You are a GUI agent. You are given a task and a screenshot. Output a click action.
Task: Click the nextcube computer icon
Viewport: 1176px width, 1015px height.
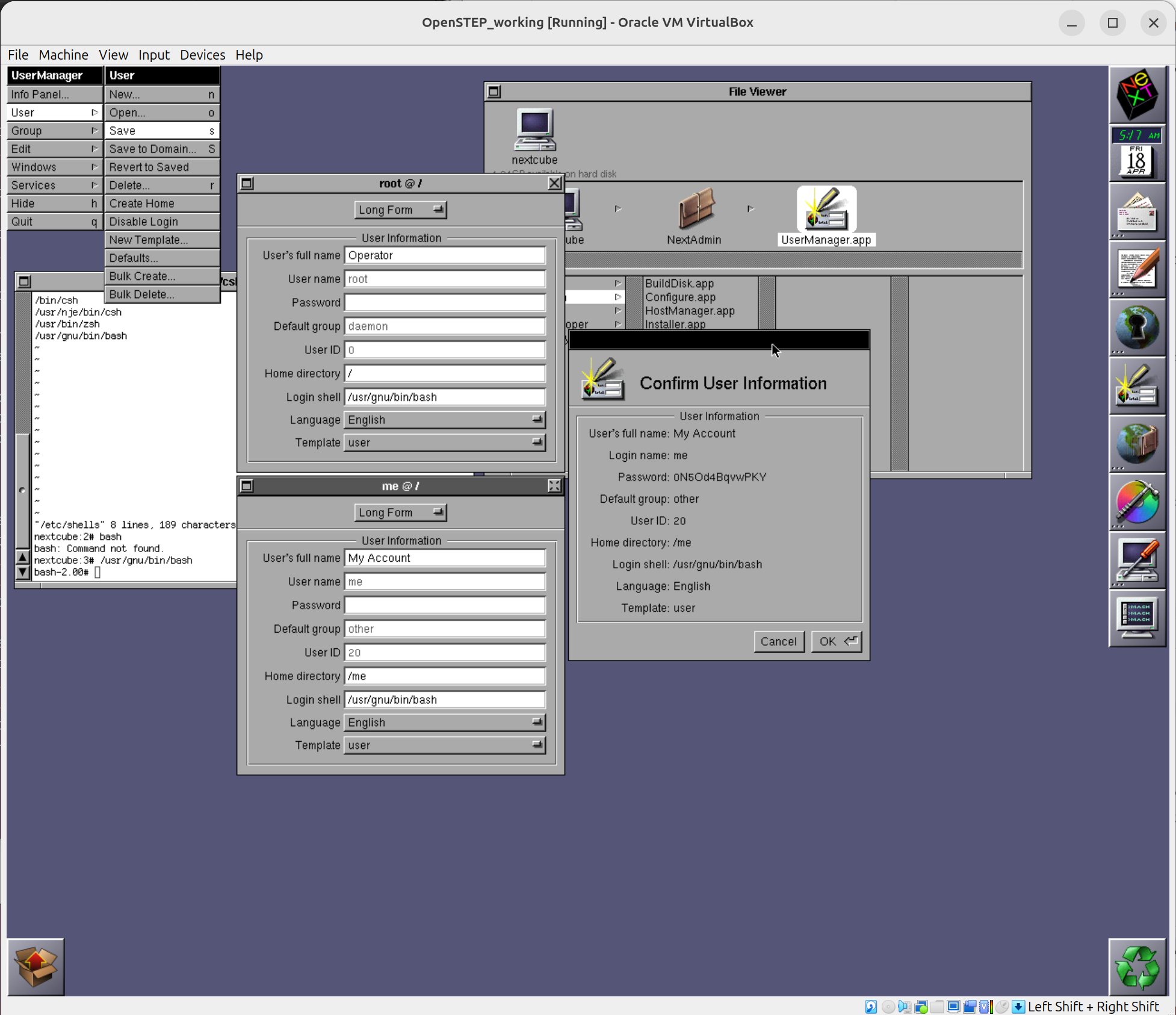click(534, 130)
